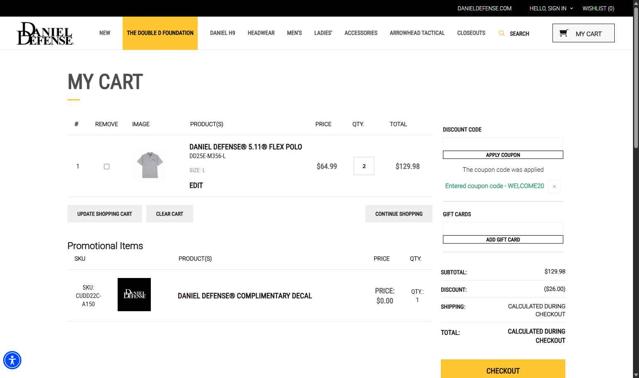Open the Ladies' menu
Screen dimensions: 639x378
coord(323,33)
